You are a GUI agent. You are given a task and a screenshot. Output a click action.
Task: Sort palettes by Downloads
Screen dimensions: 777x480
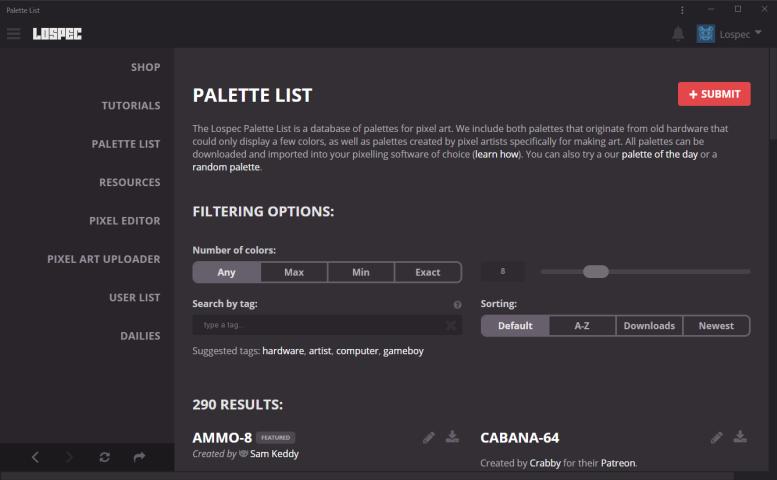click(x=649, y=326)
